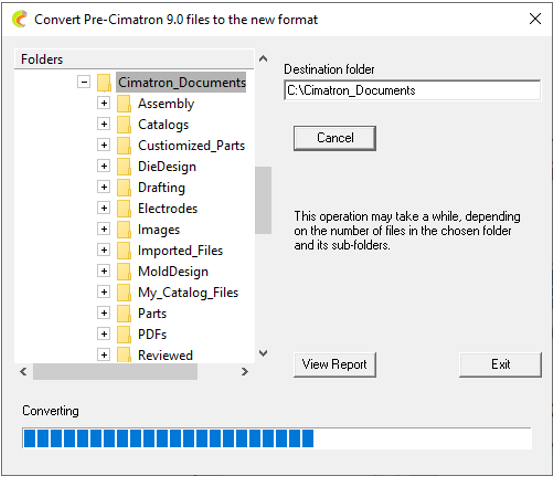This screenshot has width=554, height=478.
Task: Click the Imported_Files folder icon
Action: point(124,251)
